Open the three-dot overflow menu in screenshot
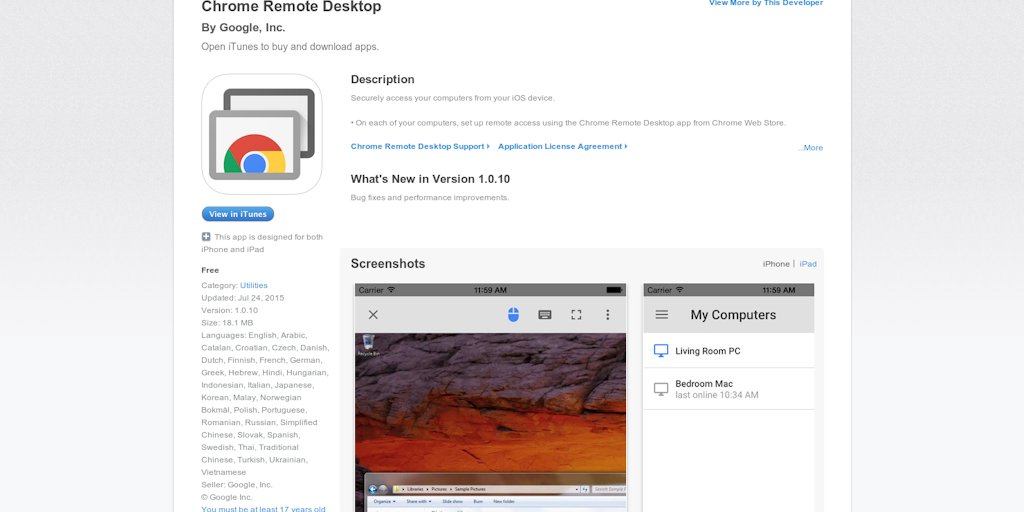Image resolution: width=1024 pixels, height=512 pixels. pyautogui.click(x=607, y=315)
